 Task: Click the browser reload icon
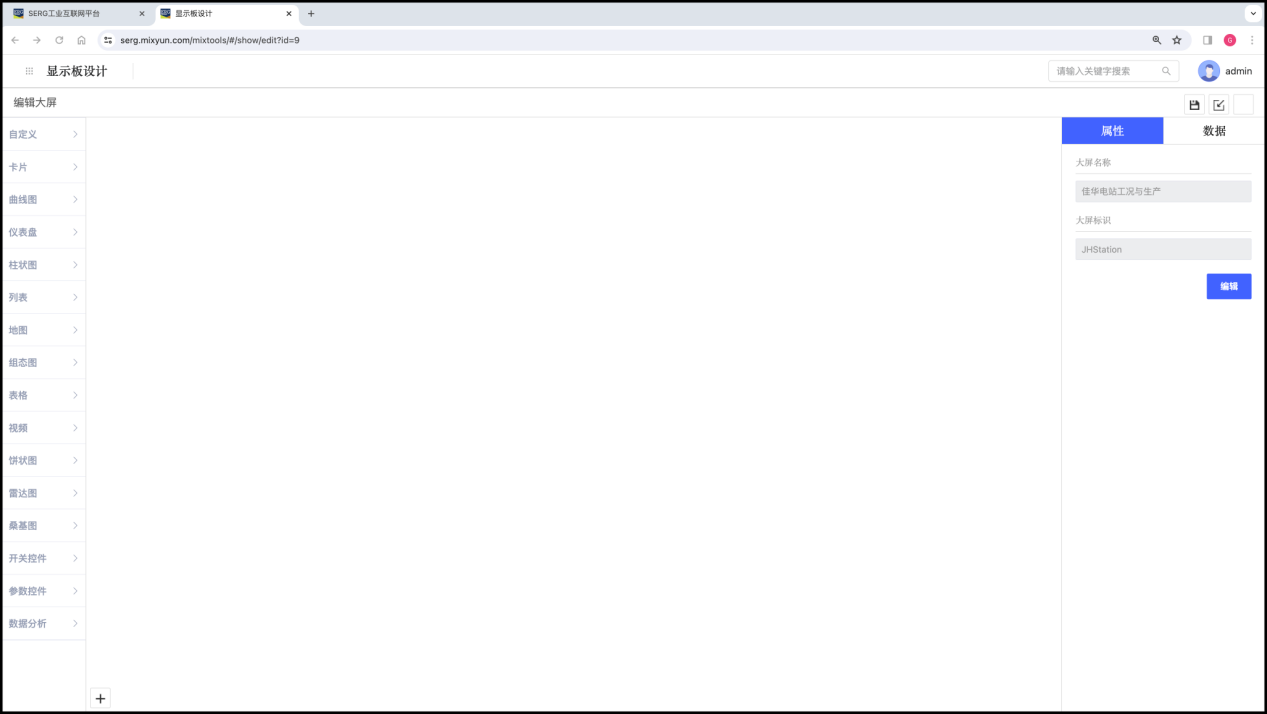[59, 40]
